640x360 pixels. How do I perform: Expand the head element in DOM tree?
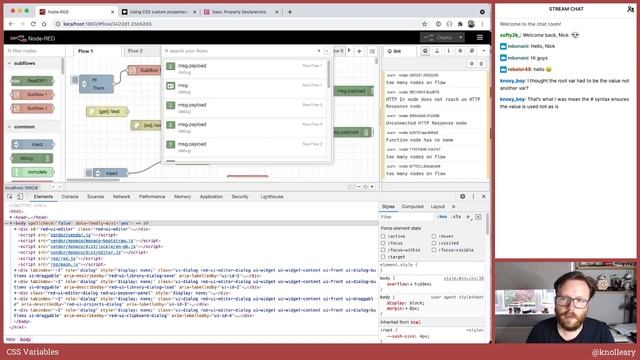11,218
